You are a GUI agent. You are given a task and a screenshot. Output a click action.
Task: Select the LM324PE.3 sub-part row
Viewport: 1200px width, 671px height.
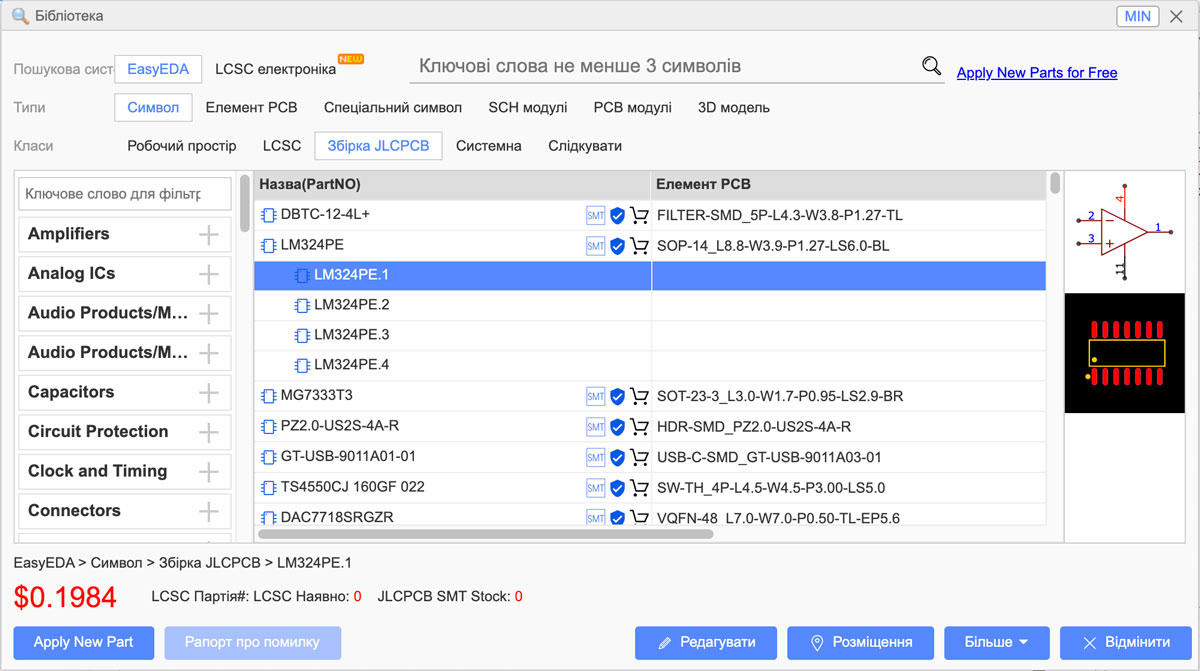pyautogui.click(x=650, y=335)
